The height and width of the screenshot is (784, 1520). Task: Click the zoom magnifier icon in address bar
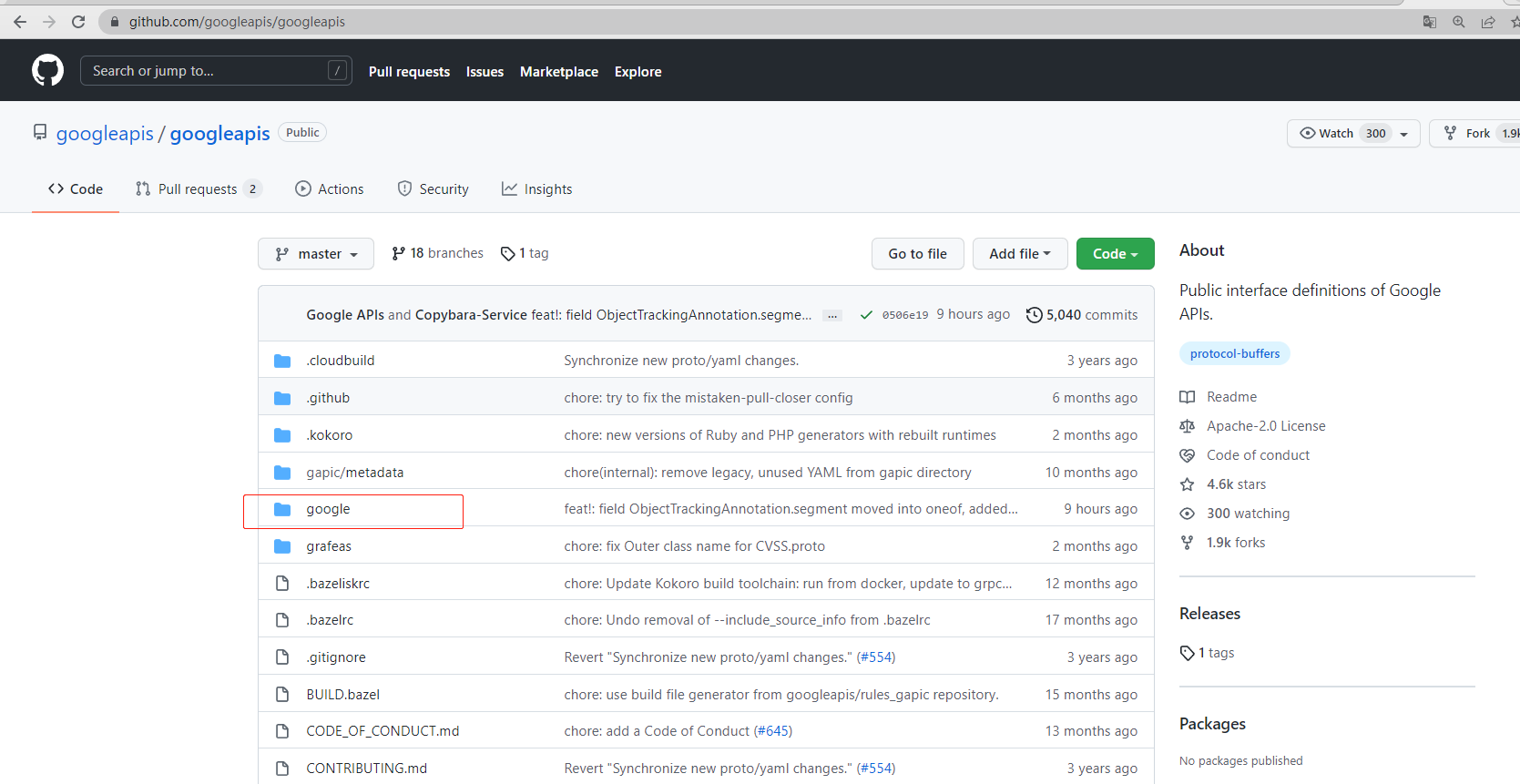coord(1459,22)
